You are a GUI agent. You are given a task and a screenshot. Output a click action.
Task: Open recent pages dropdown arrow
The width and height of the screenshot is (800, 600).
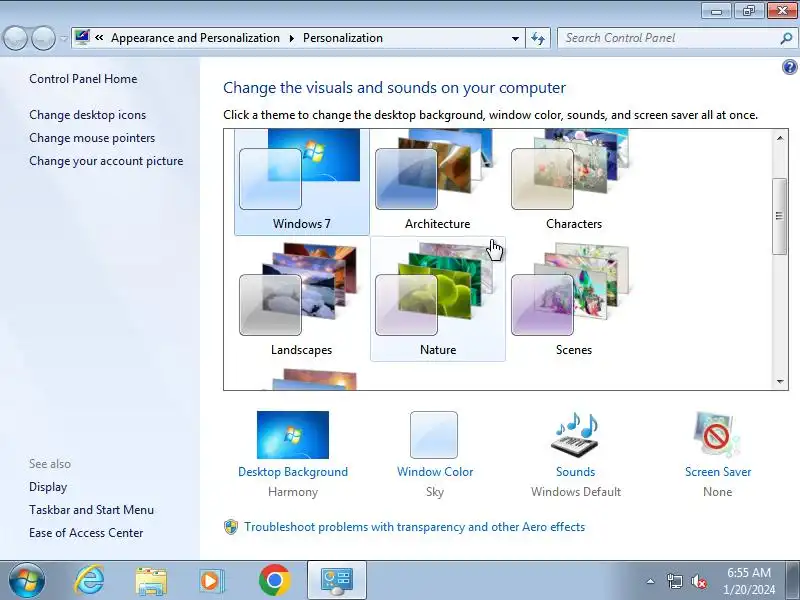coord(63,39)
